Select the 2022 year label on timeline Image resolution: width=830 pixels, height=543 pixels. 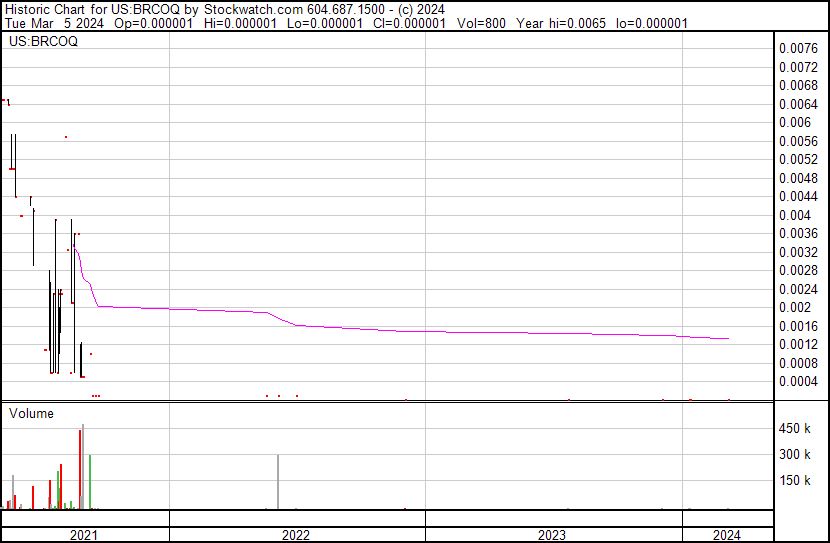coord(296,535)
